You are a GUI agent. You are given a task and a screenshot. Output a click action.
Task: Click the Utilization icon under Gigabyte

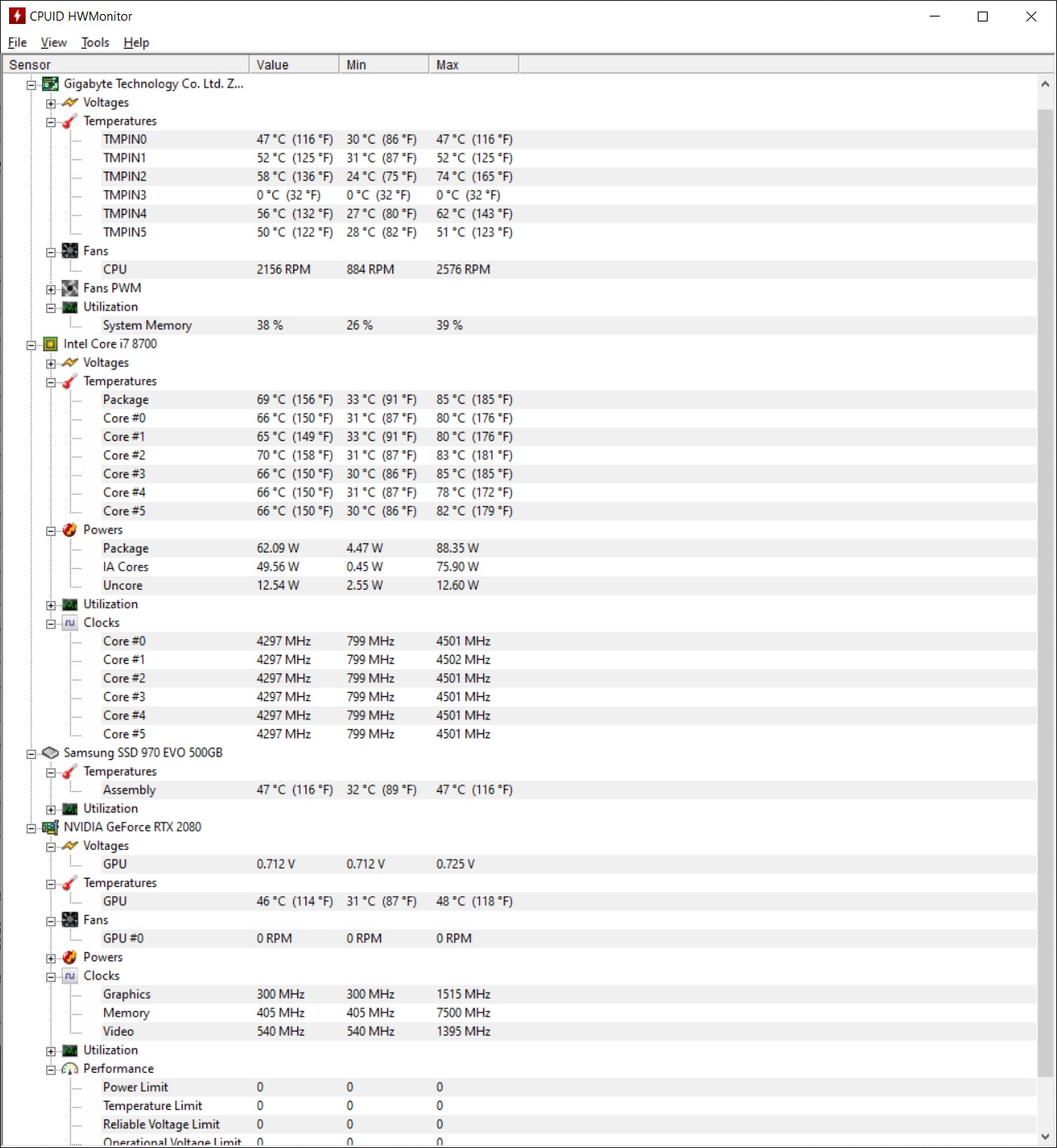tap(70, 306)
